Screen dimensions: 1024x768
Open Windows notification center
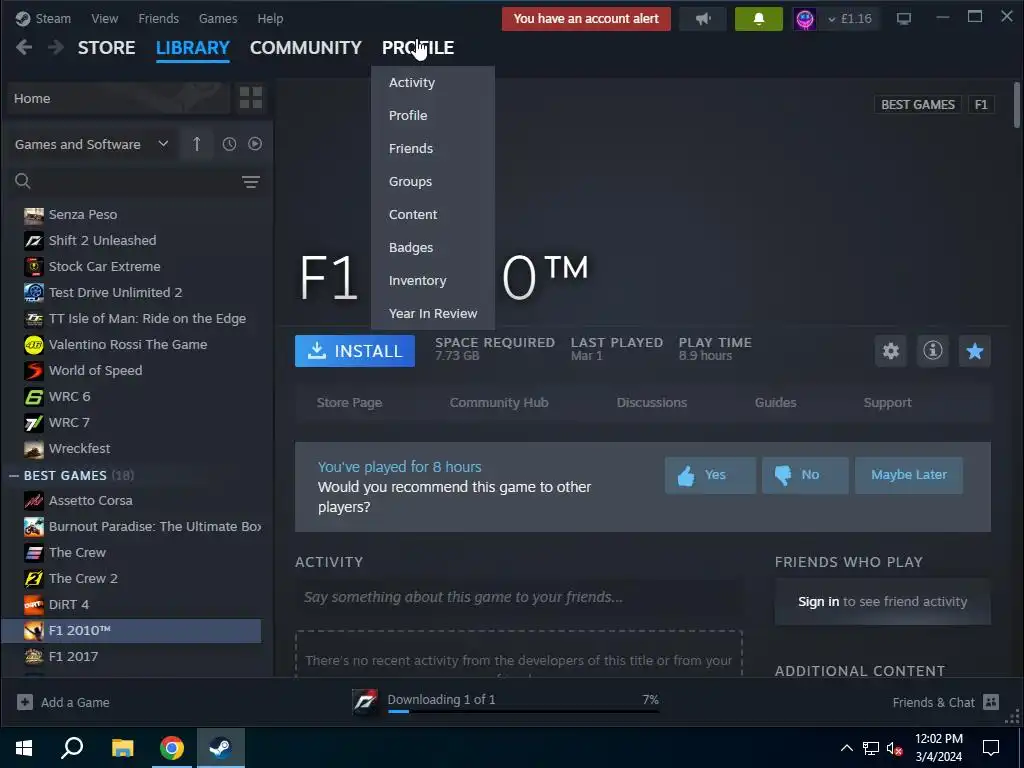point(991,748)
